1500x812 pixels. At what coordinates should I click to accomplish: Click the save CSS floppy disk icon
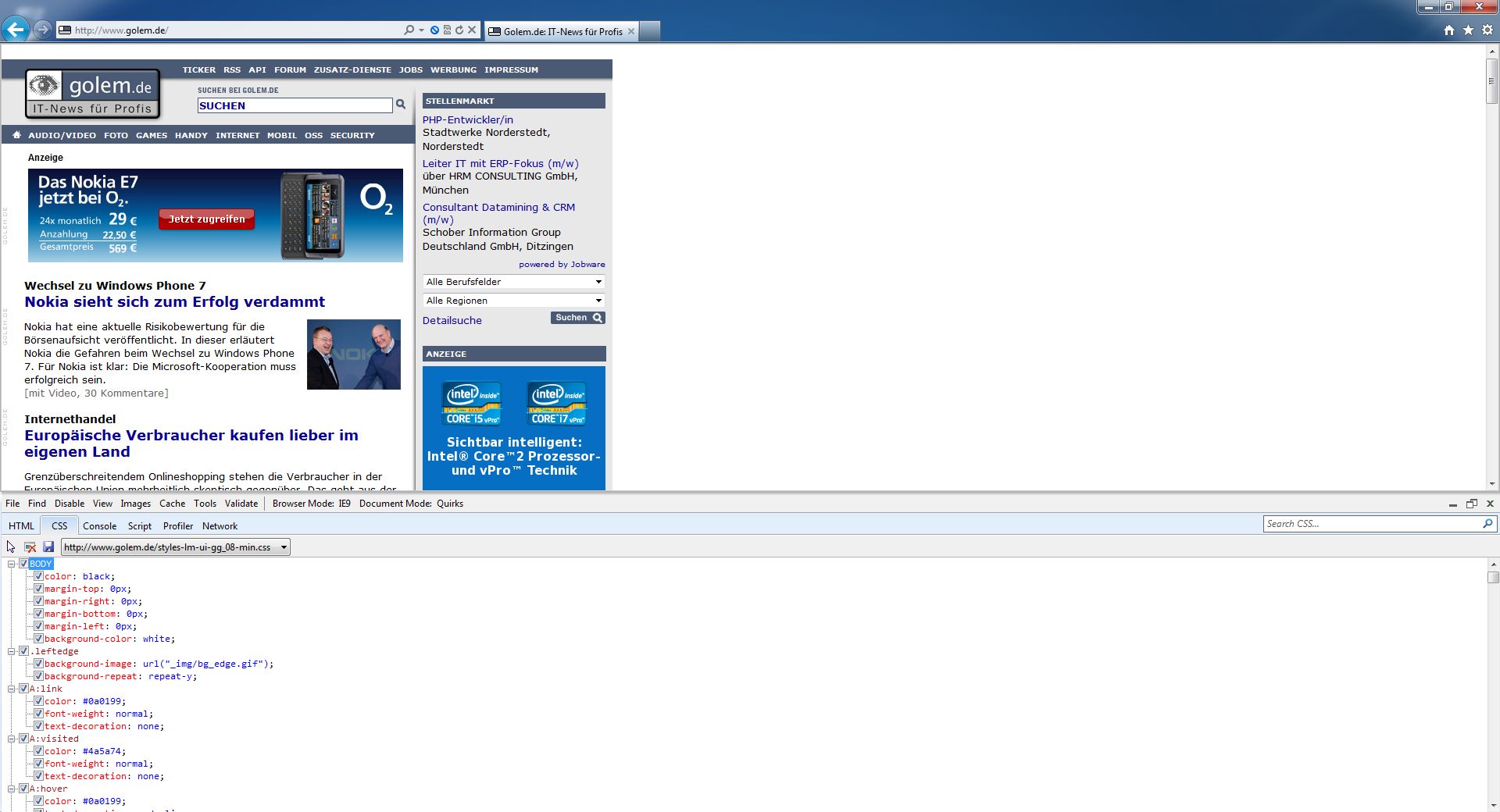tap(48, 547)
